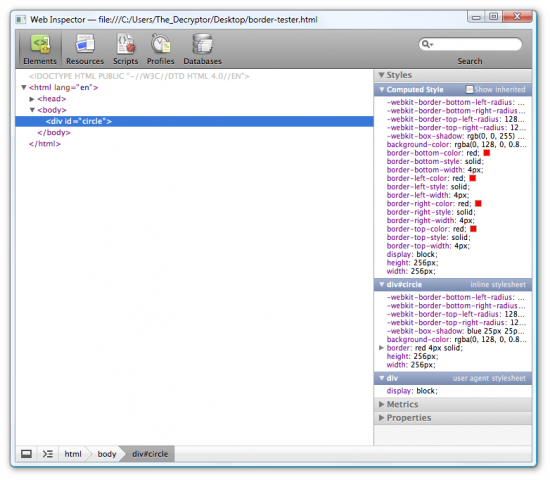
Task: Click the border-top-color red swatch
Action: [473, 229]
